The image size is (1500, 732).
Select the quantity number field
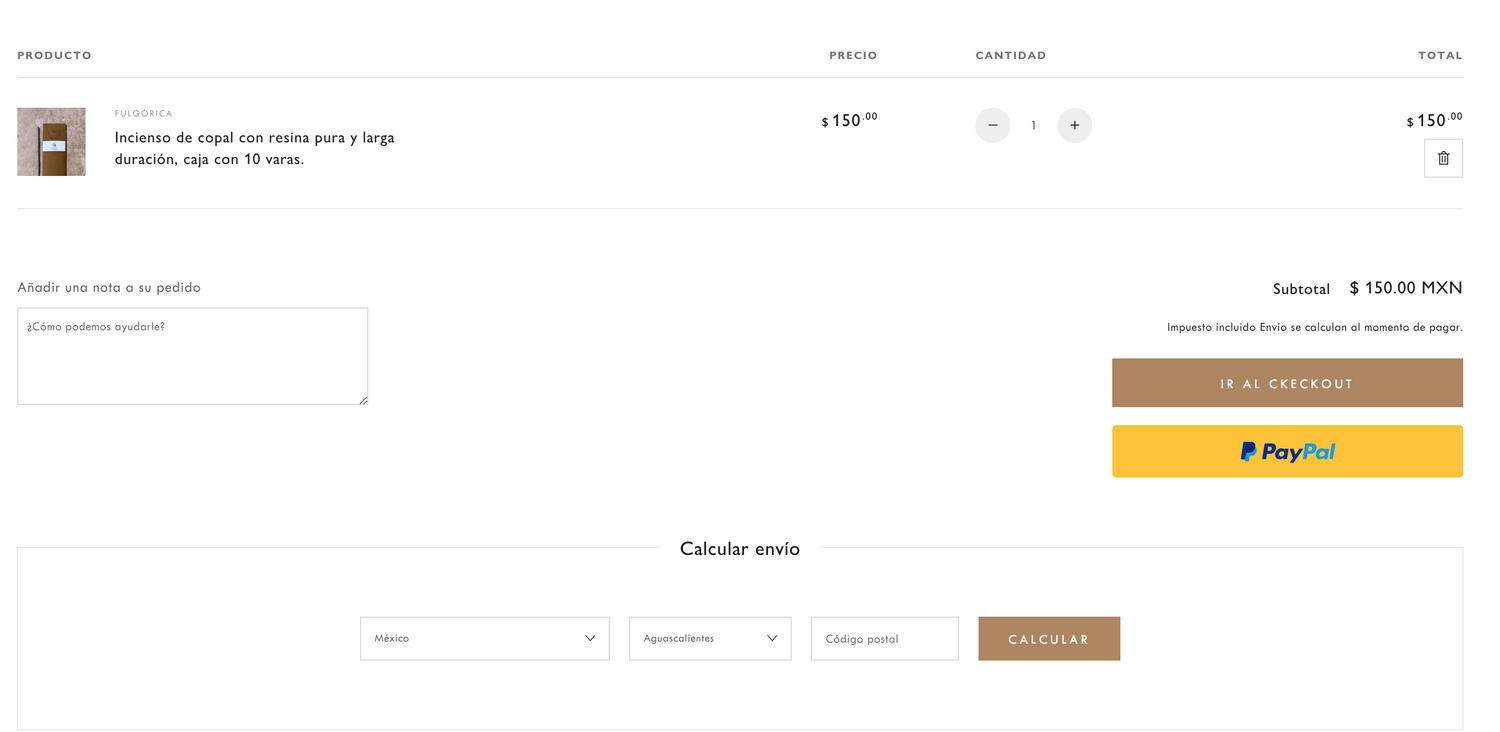click(1033, 125)
